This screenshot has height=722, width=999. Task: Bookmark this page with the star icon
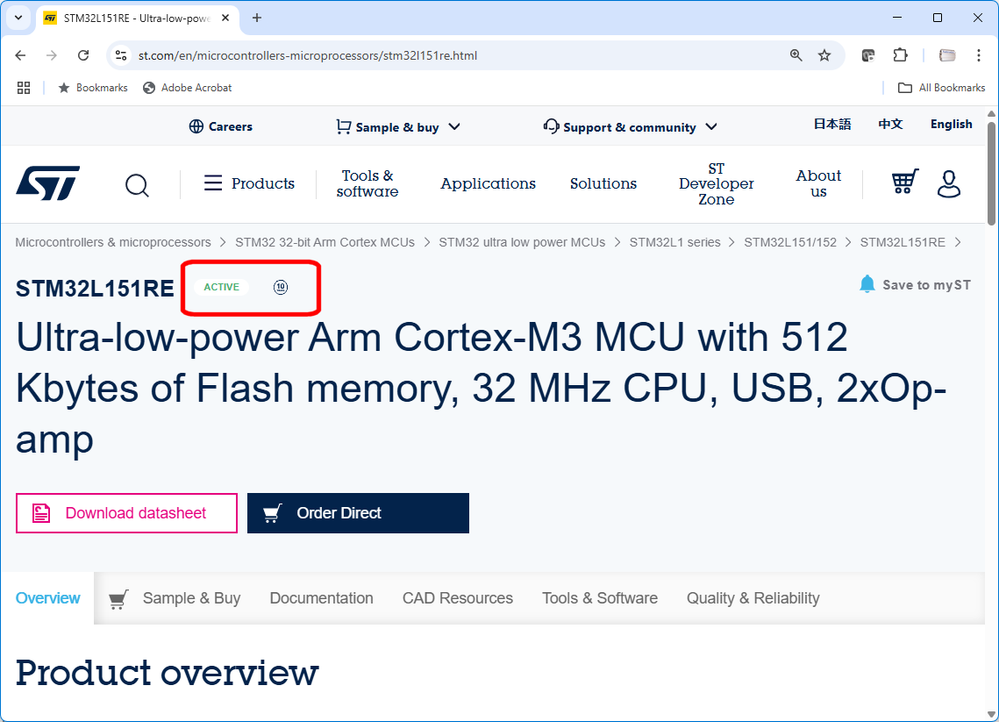click(x=824, y=55)
